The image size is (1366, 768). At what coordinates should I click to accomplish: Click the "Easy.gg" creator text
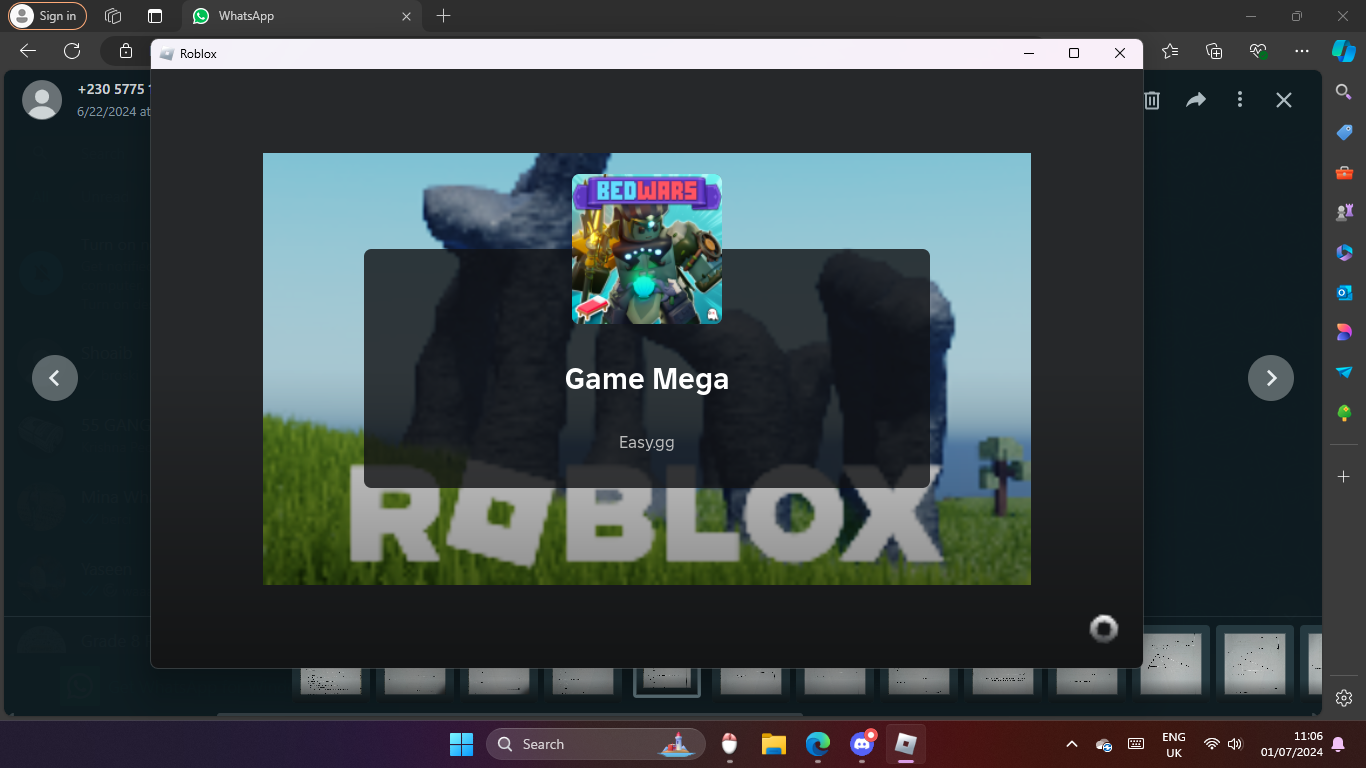[647, 442]
